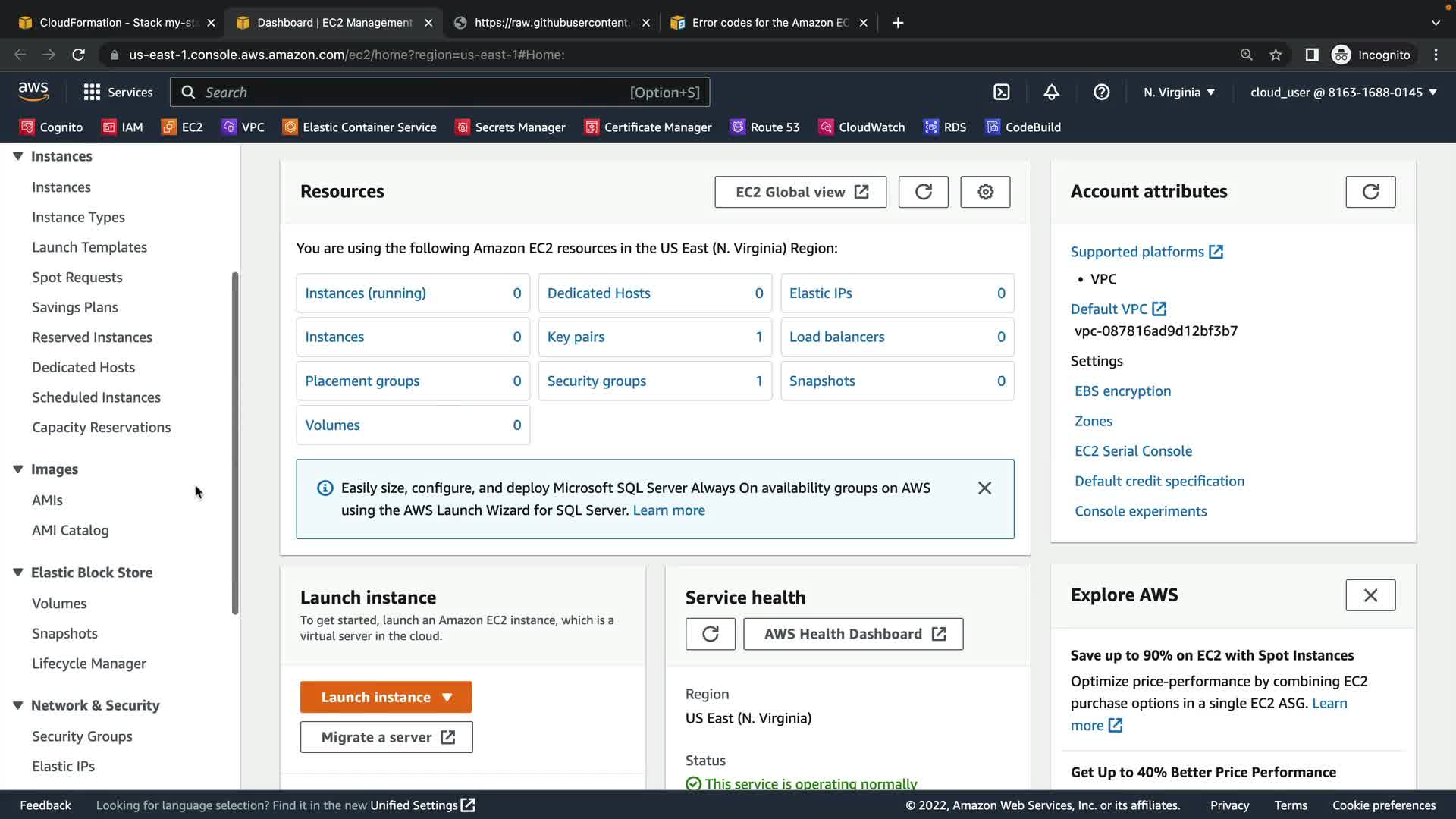Open the notifications bell

point(1051,93)
